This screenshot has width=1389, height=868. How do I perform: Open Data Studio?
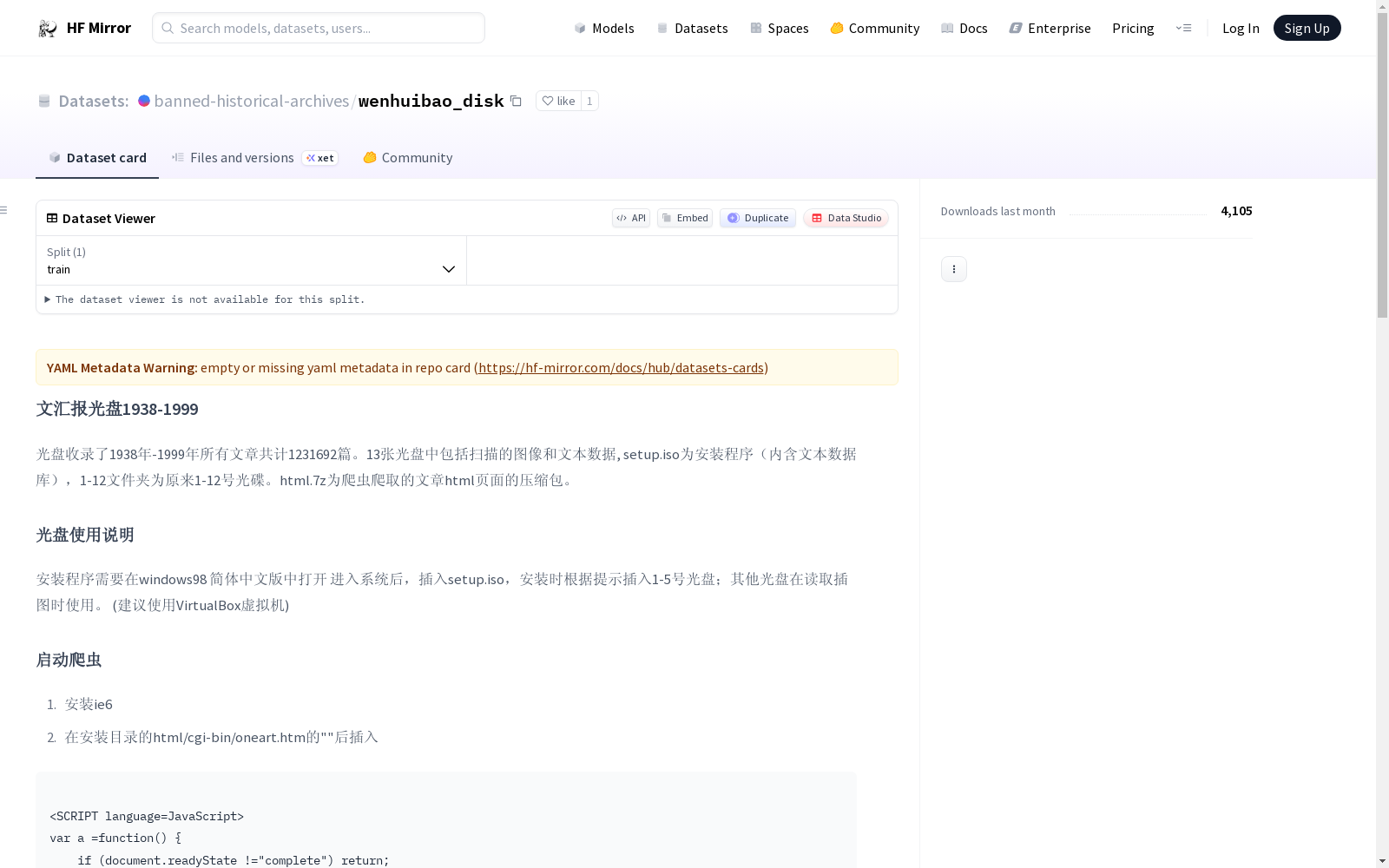[x=846, y=218]
